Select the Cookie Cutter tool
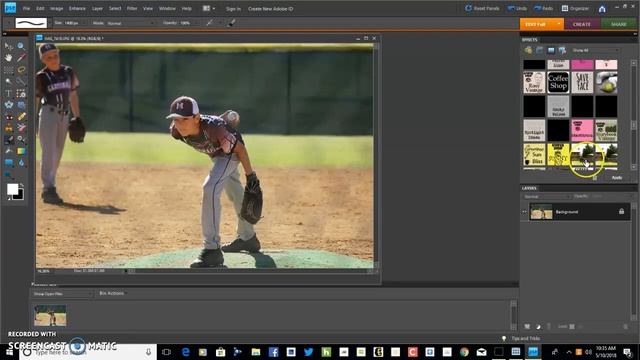This screenshot has height=360, width=640. point(8,105)
